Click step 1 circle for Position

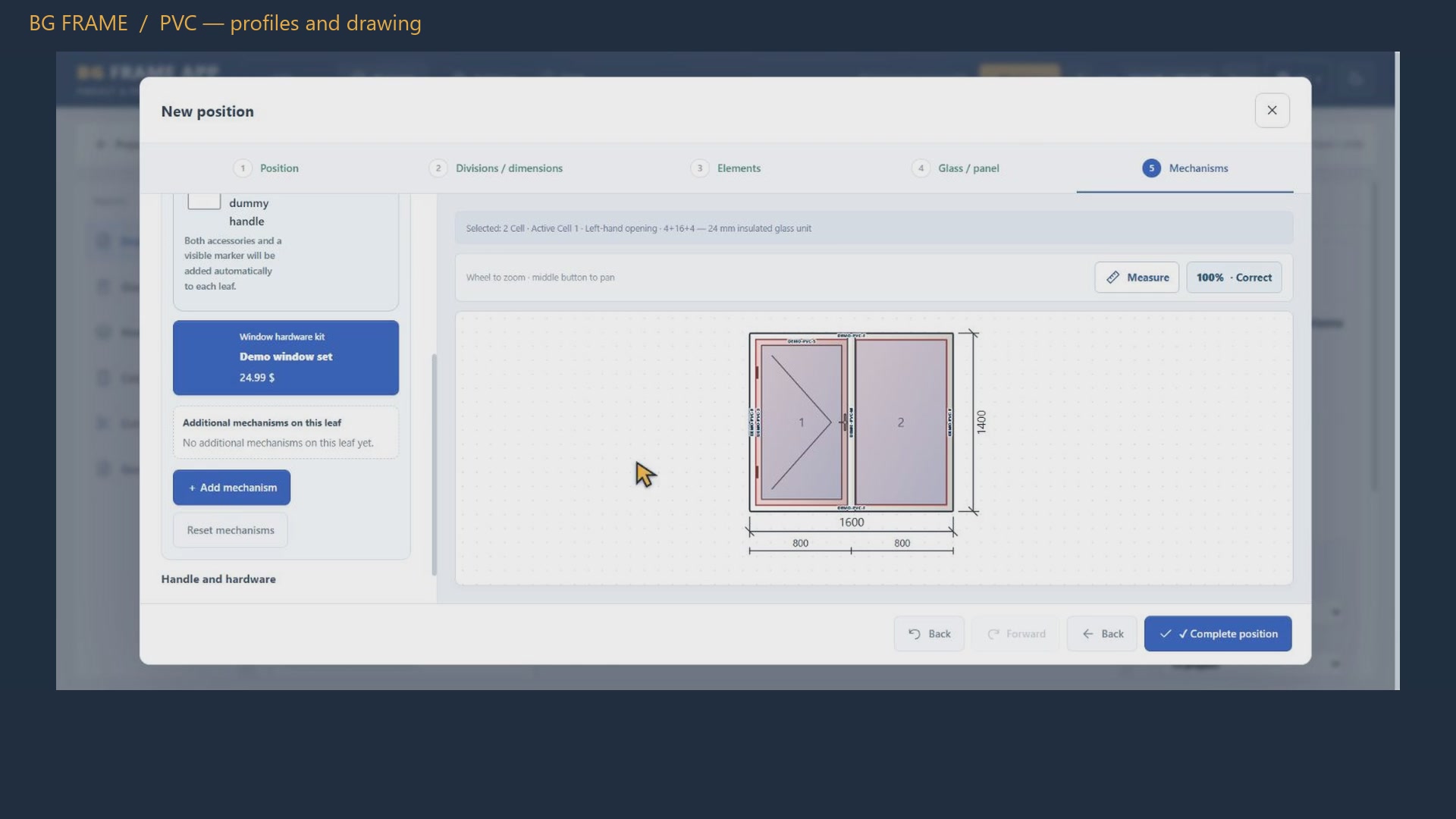coord(243,168)
